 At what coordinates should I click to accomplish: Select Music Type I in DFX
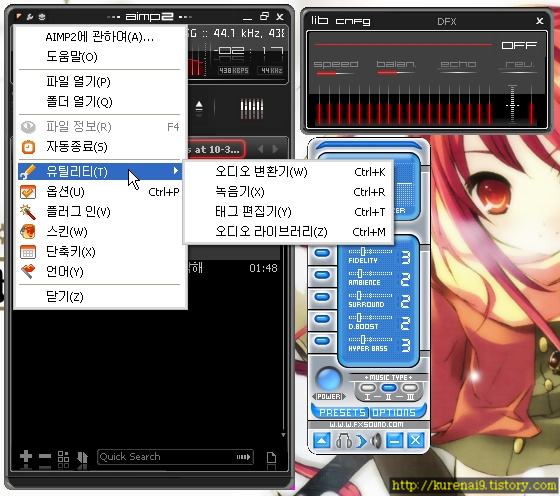tap(368, 387)
